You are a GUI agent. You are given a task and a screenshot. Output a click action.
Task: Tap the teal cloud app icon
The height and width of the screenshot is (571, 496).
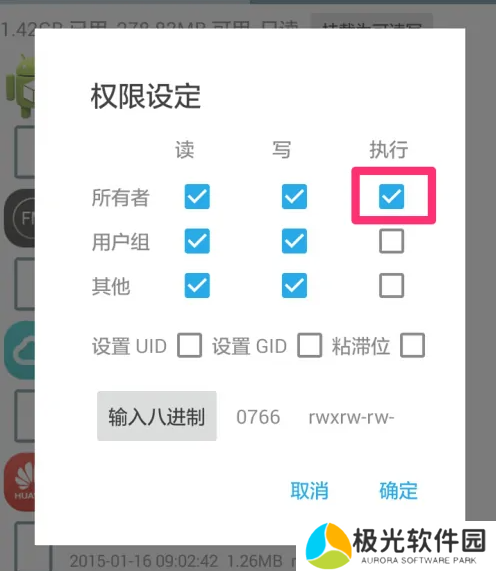(x=20, y=350)
